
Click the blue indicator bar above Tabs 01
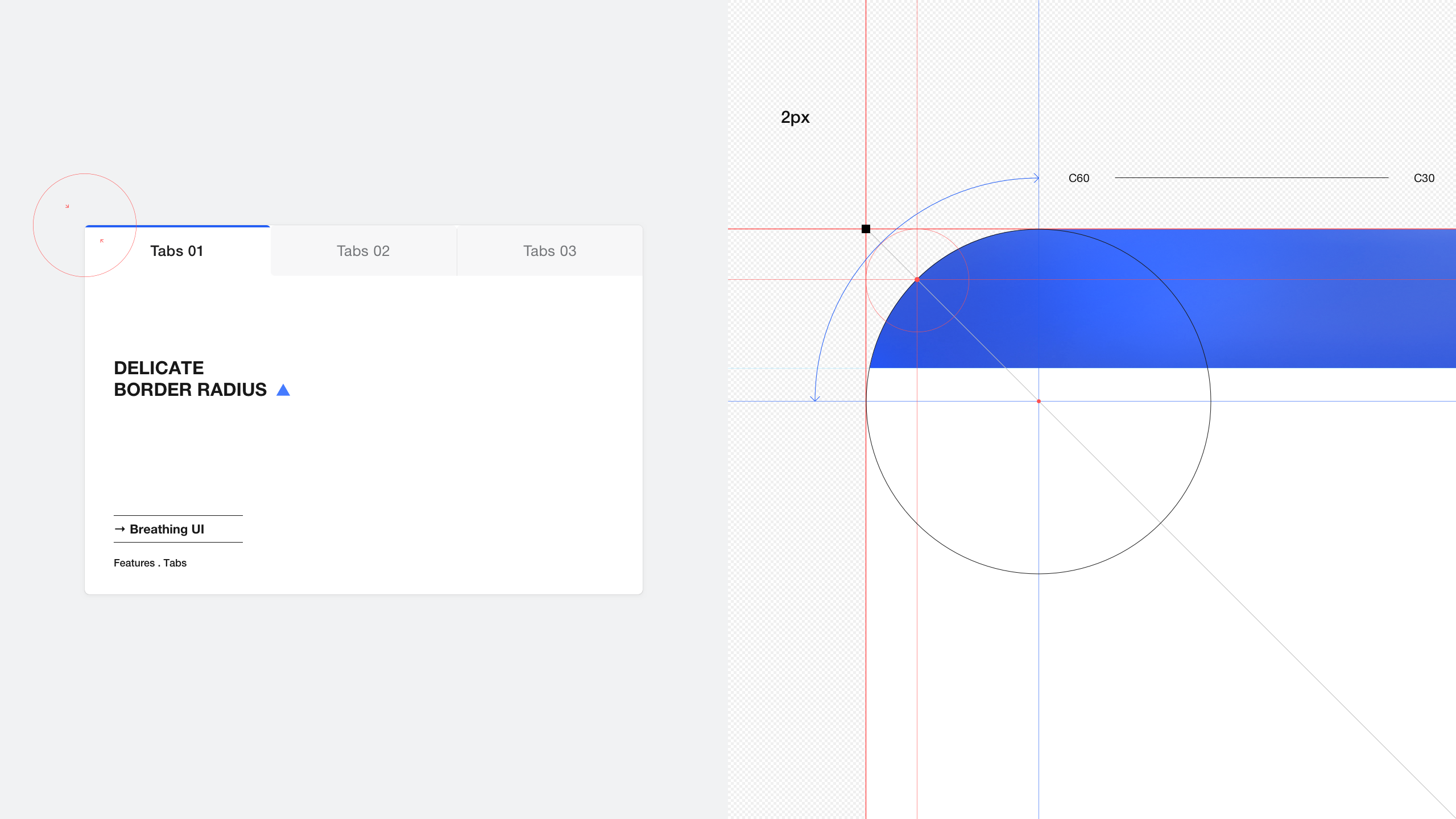point(177,226)
